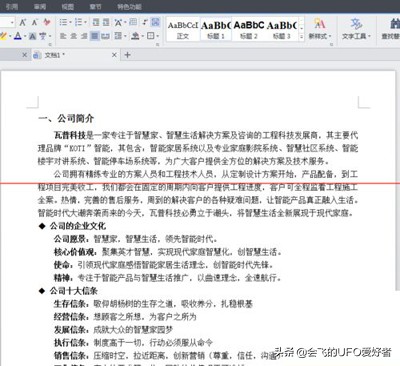Toggle right alignment
400x366 pixels.
pyautogui.click(x=84, y=36)
